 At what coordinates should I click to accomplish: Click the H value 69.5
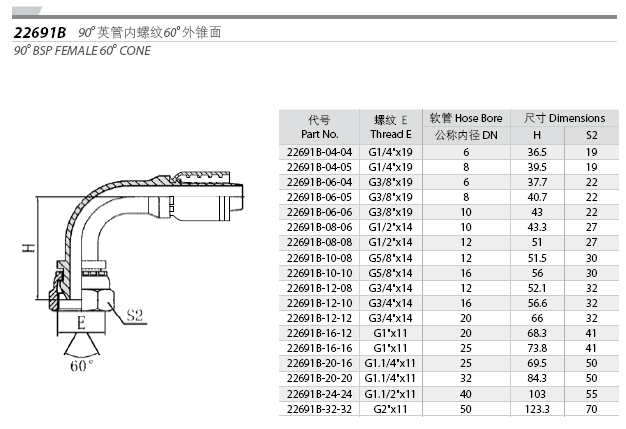[537, 364]
